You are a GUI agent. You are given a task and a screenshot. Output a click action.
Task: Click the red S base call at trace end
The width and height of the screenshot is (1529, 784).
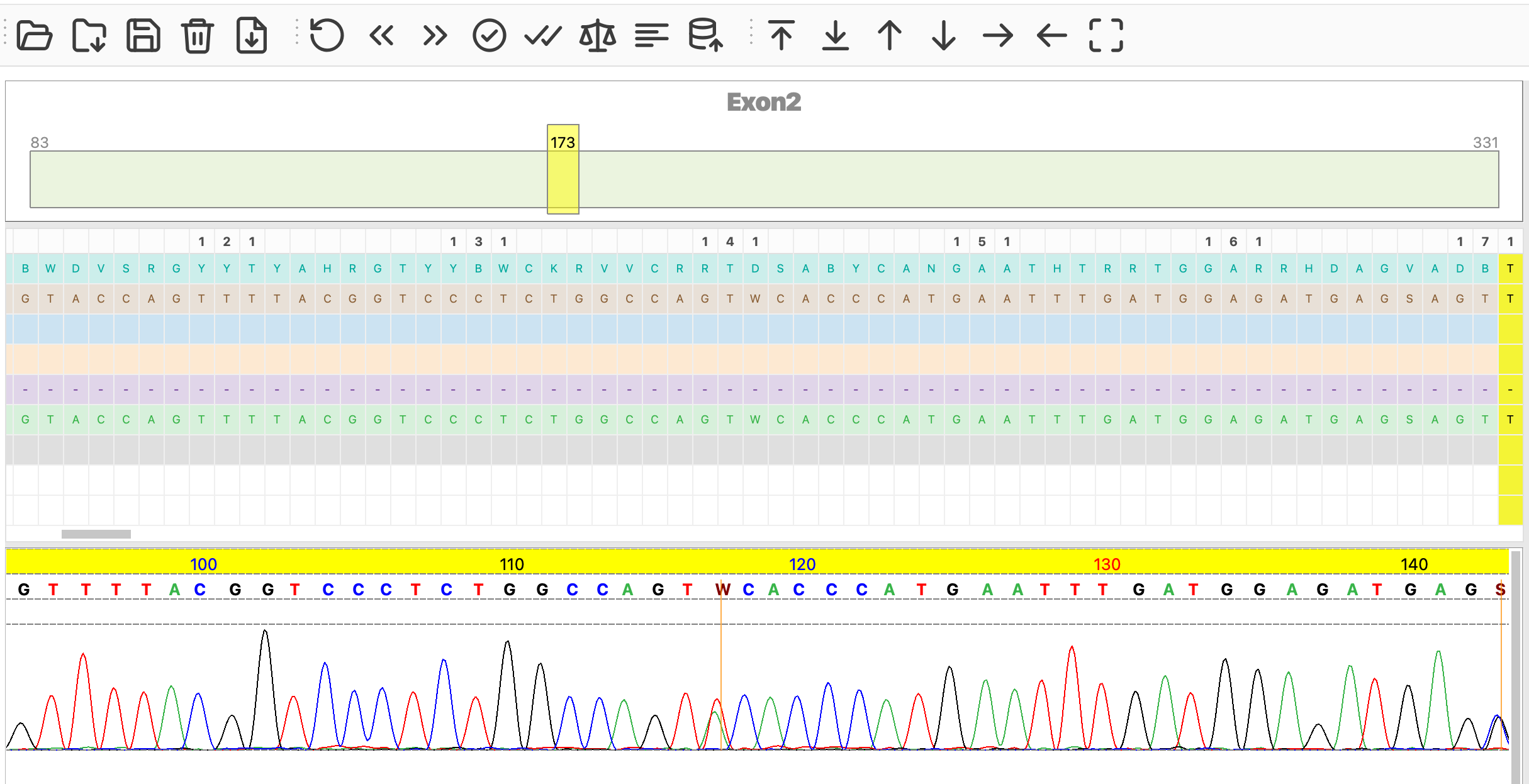coord(1501,590)
